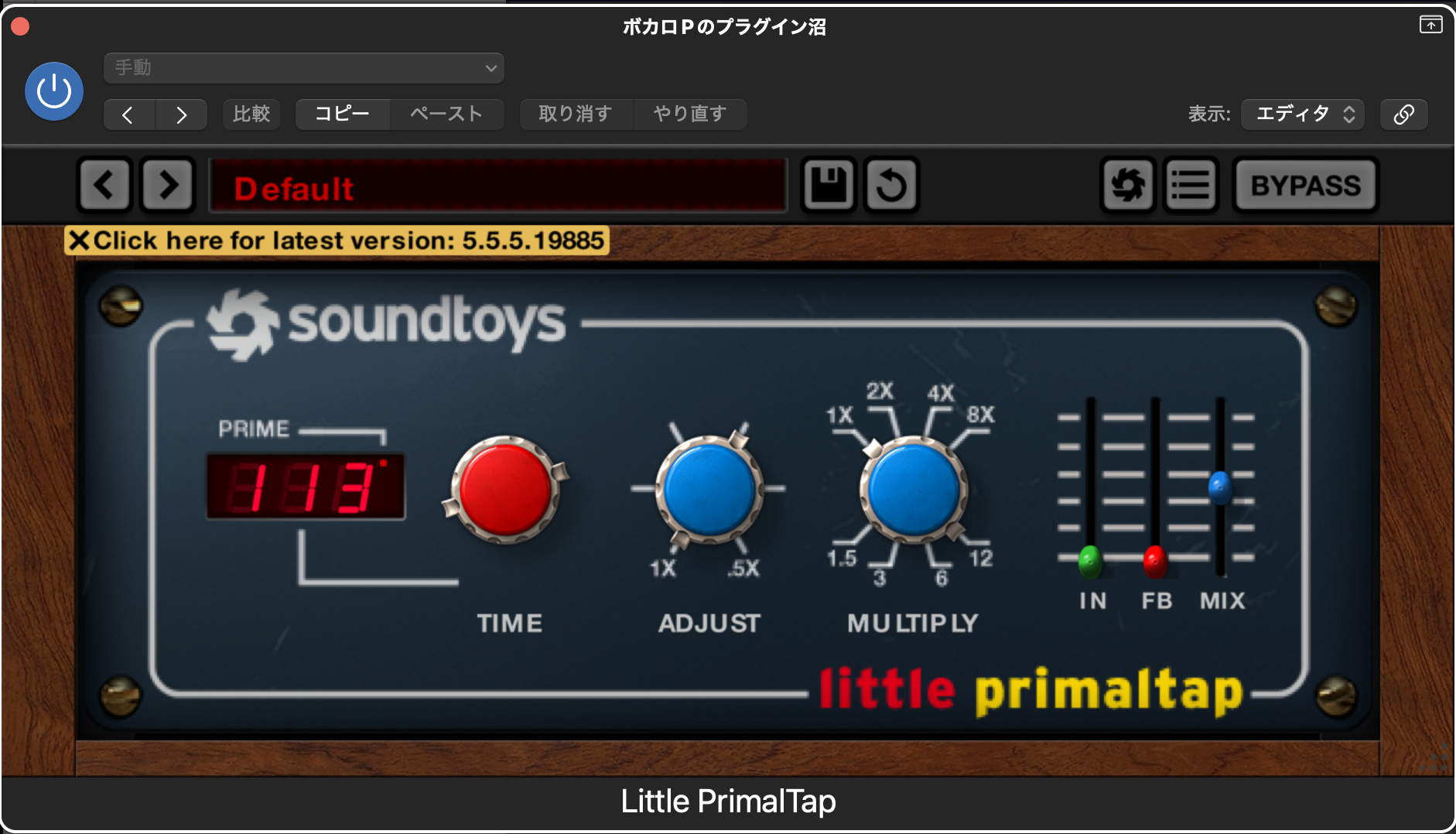Viewport: 1456px width, 834px height.
Task: Select the 4X multiply setting
Action: point(941,393)
